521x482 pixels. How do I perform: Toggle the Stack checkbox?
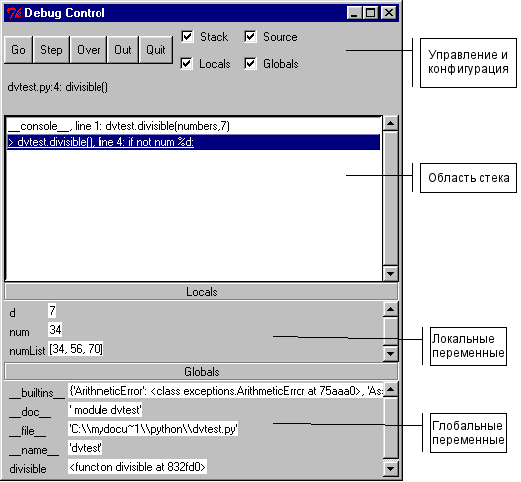(x=187, y=36)
